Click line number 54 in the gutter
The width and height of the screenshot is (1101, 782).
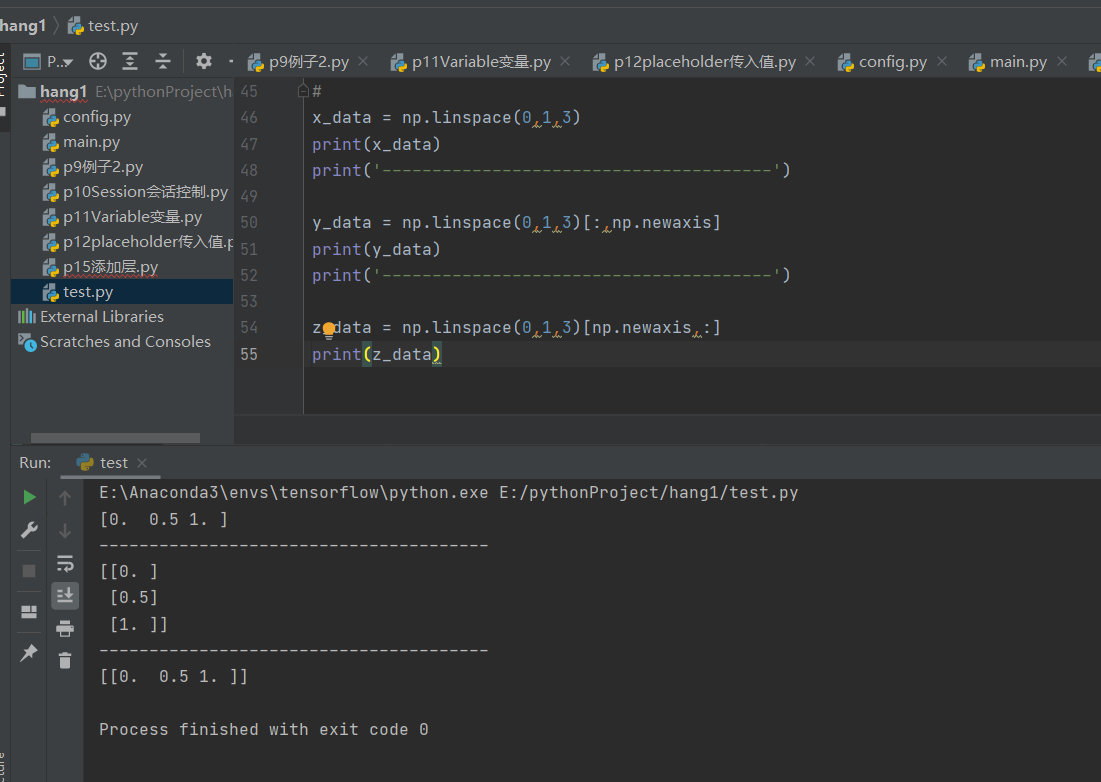coord(249,328)
